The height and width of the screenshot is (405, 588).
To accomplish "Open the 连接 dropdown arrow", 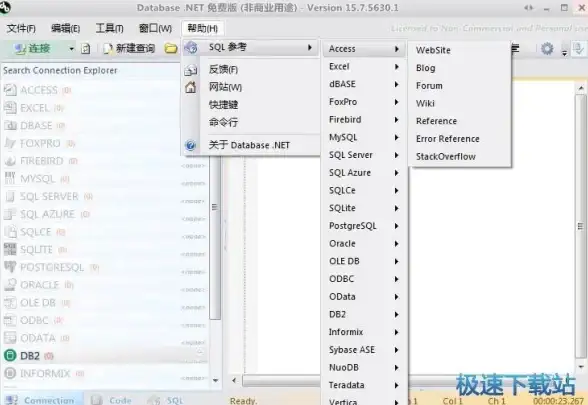I will coord(71,49).
